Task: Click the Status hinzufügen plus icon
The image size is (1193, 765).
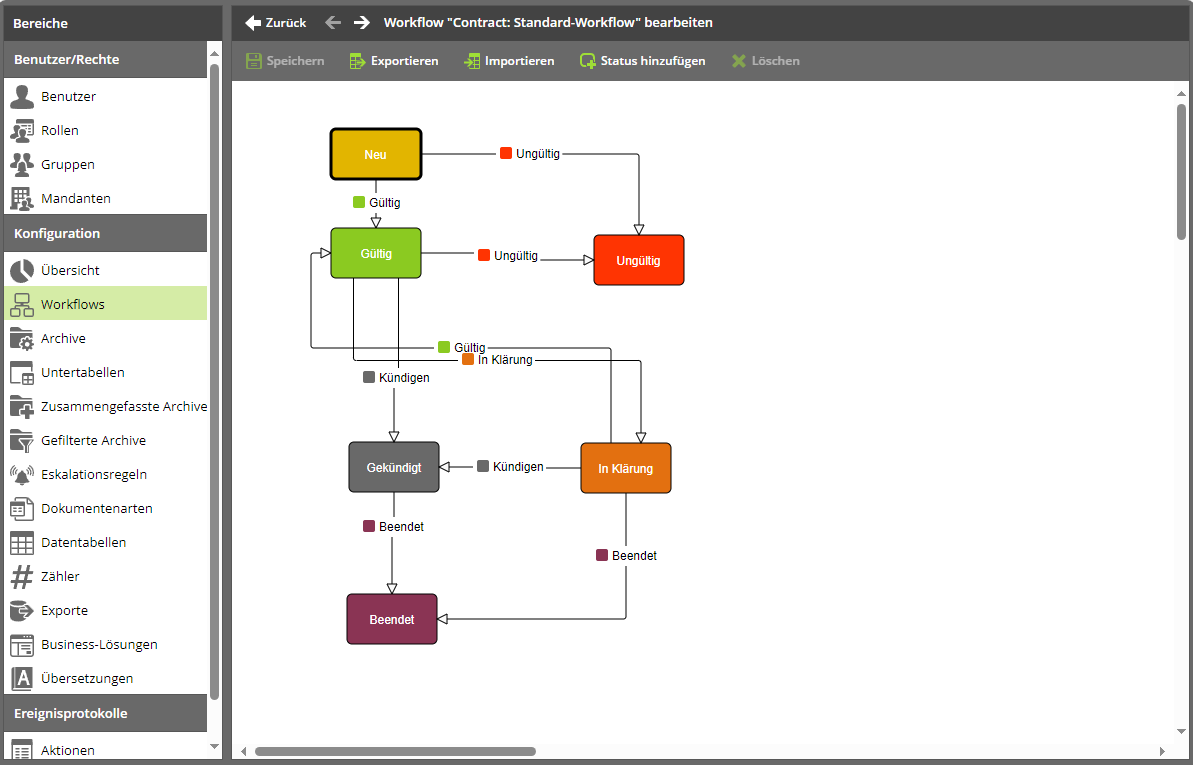Action: point(587,61)
